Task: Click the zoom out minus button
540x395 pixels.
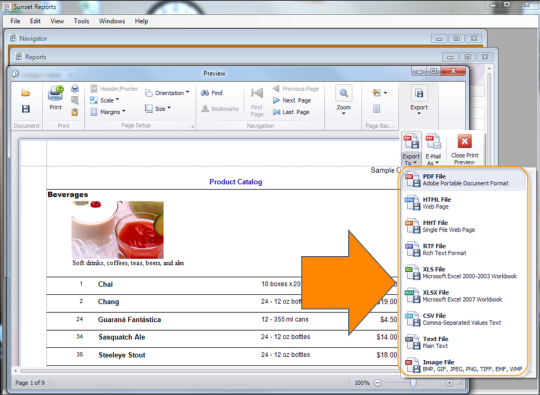Action: coord(378,383)
